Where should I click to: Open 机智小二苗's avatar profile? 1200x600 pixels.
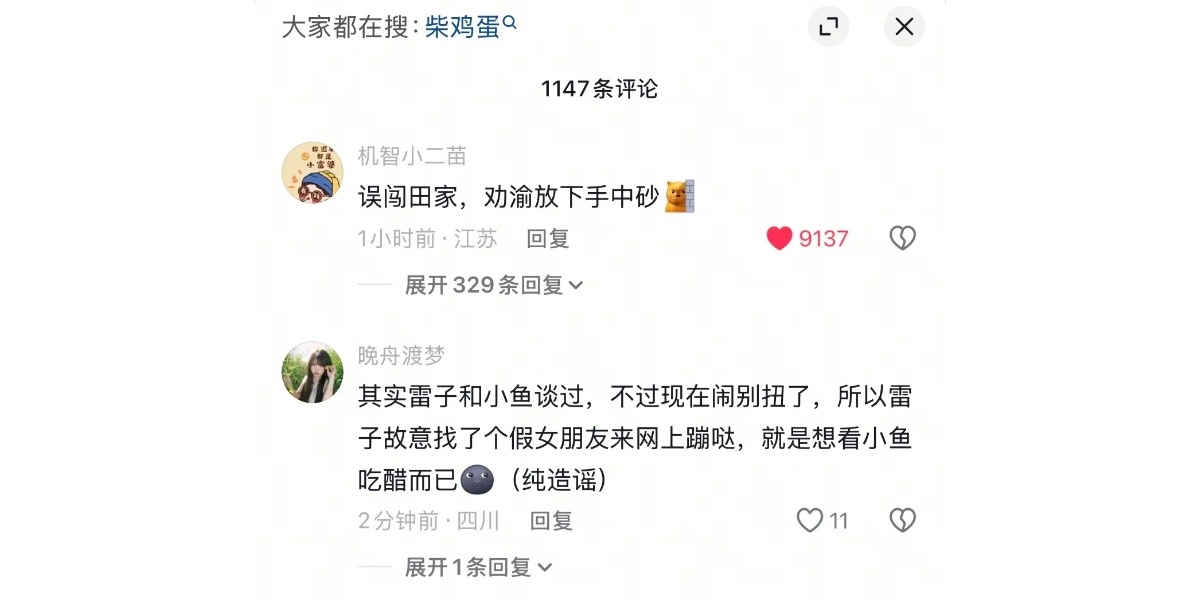pos(313,173)
